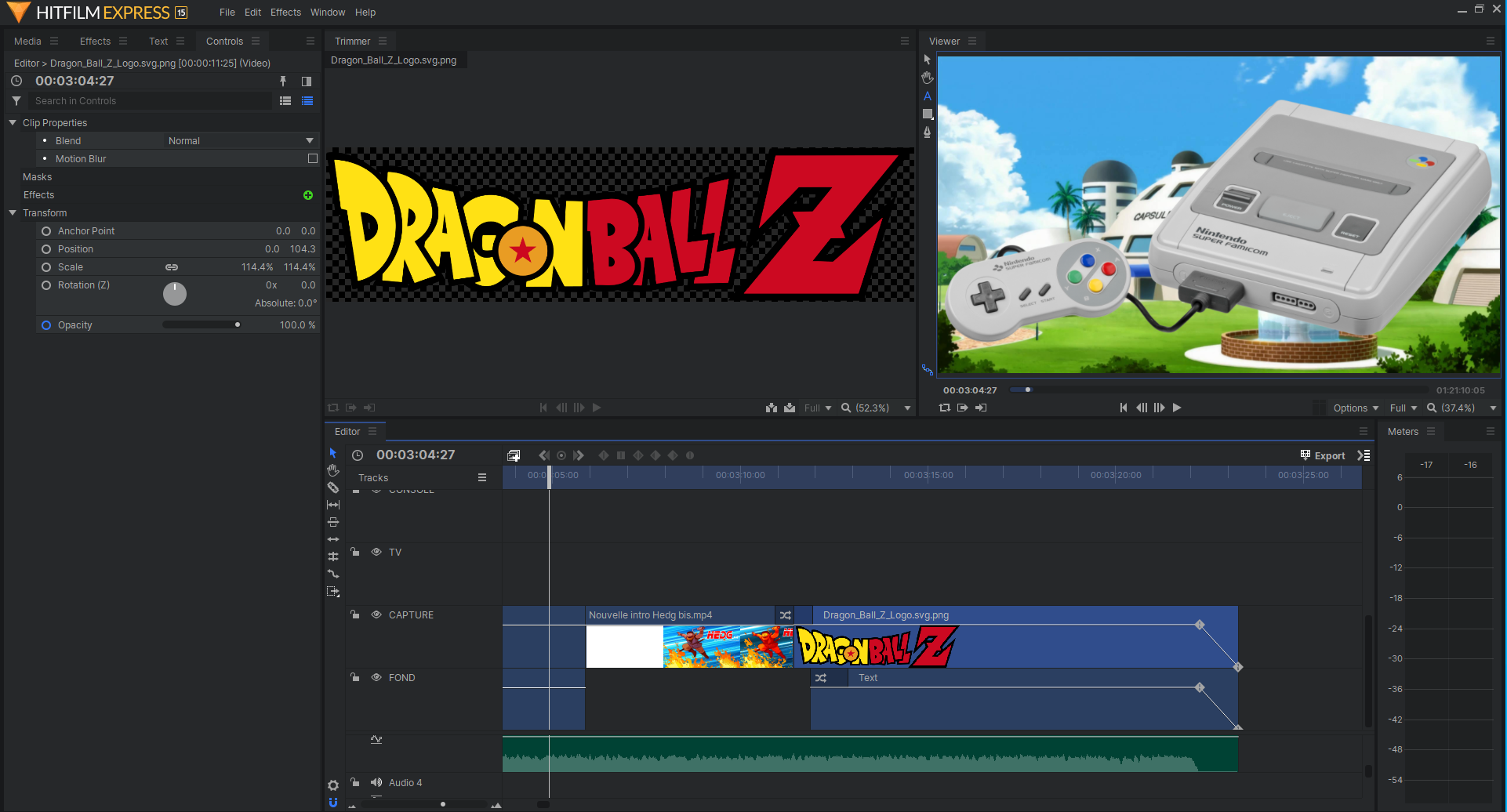This screenshot has height=812, width=1507.
Task: Open the Trimmer quality Full dropdown
Action: coord(818,408)
